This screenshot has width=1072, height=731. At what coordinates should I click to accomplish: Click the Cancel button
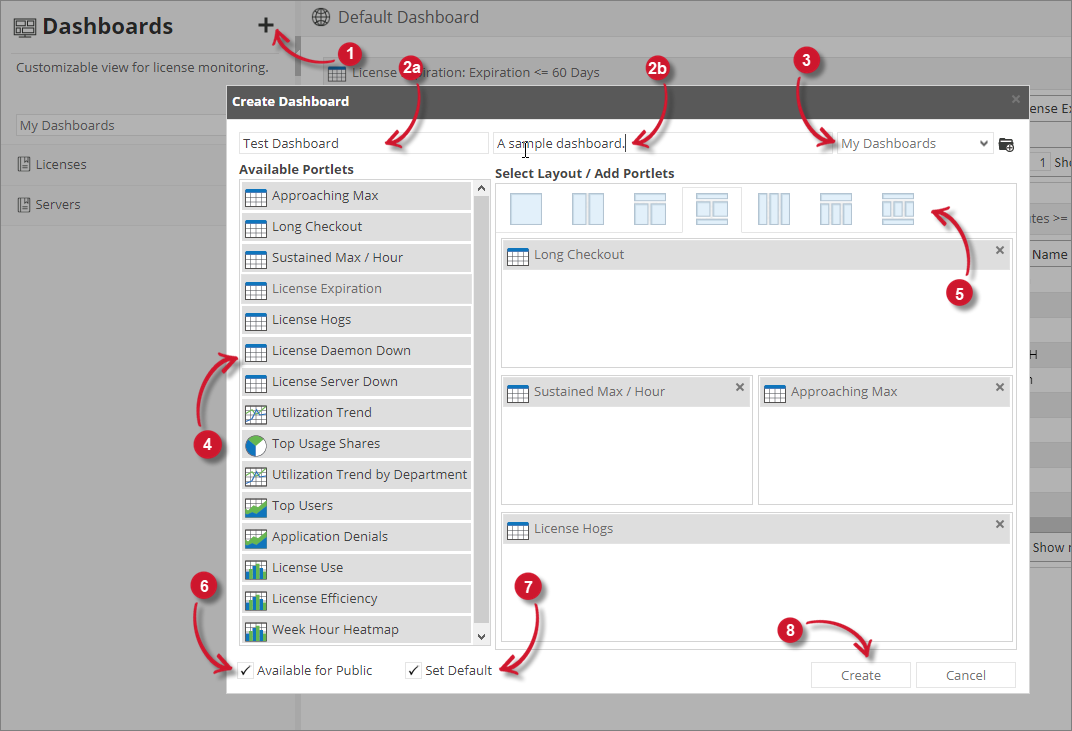point(965,675)
